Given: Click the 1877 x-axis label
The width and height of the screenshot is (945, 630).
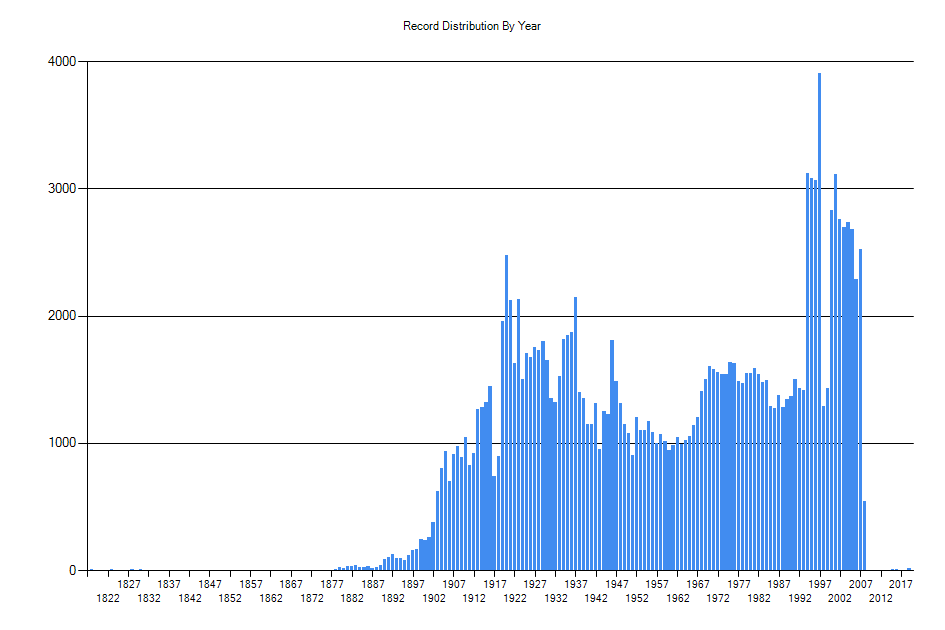Looking at the screenshot, I should tap(332, 584).
